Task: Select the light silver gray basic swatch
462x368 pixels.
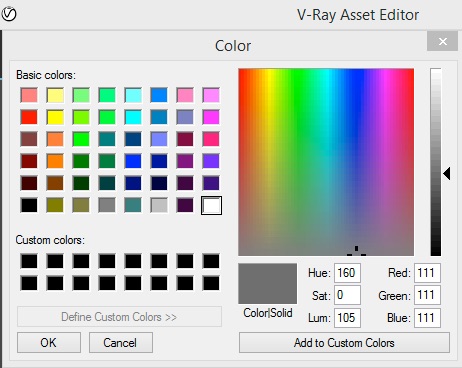Action: tap(159, 205)
